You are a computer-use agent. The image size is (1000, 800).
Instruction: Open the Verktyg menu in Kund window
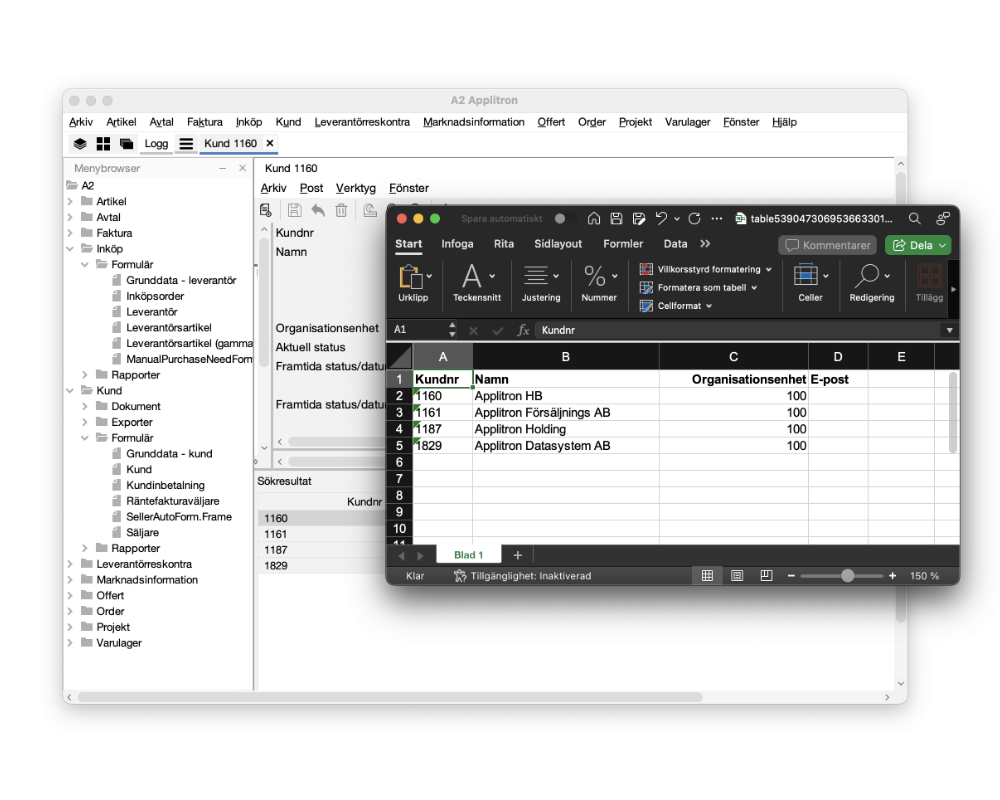click(356, 188)
